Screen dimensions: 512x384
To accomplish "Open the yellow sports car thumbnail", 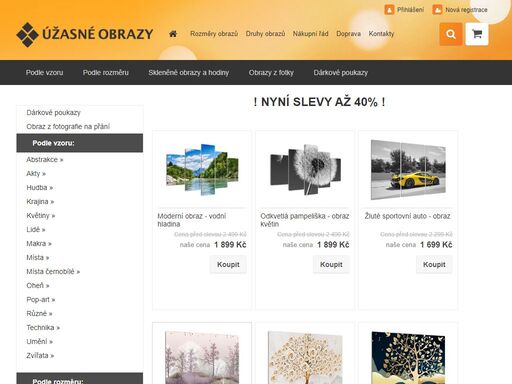I will (408, 170).
